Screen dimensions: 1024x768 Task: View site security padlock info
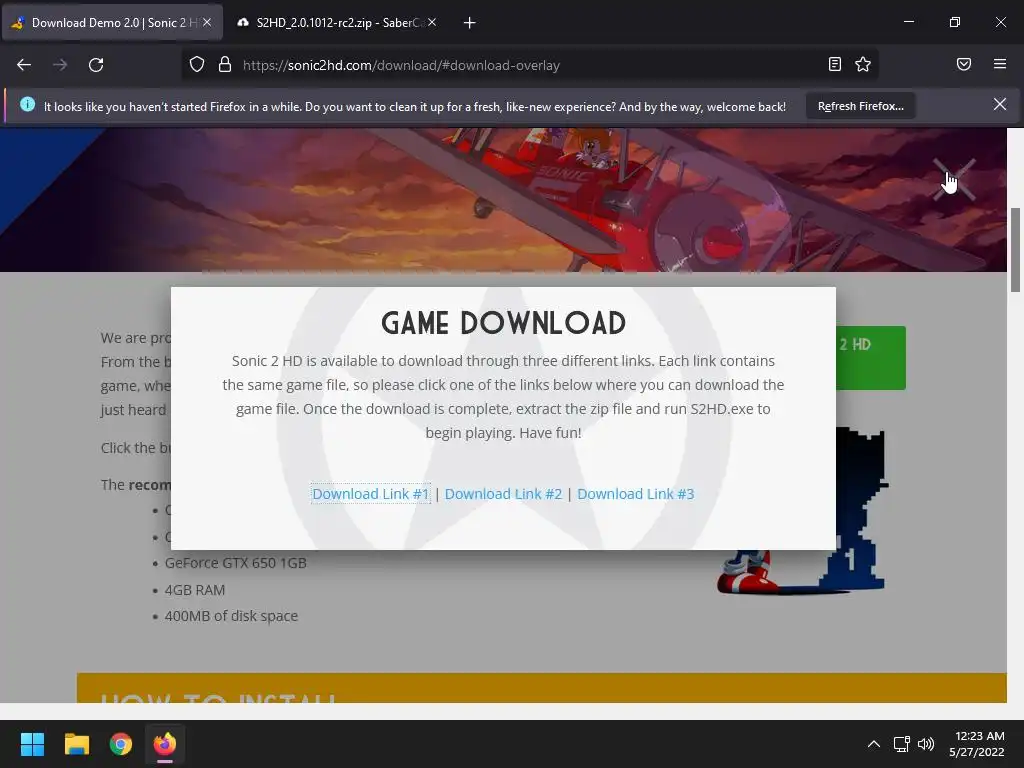click(225, 65)
